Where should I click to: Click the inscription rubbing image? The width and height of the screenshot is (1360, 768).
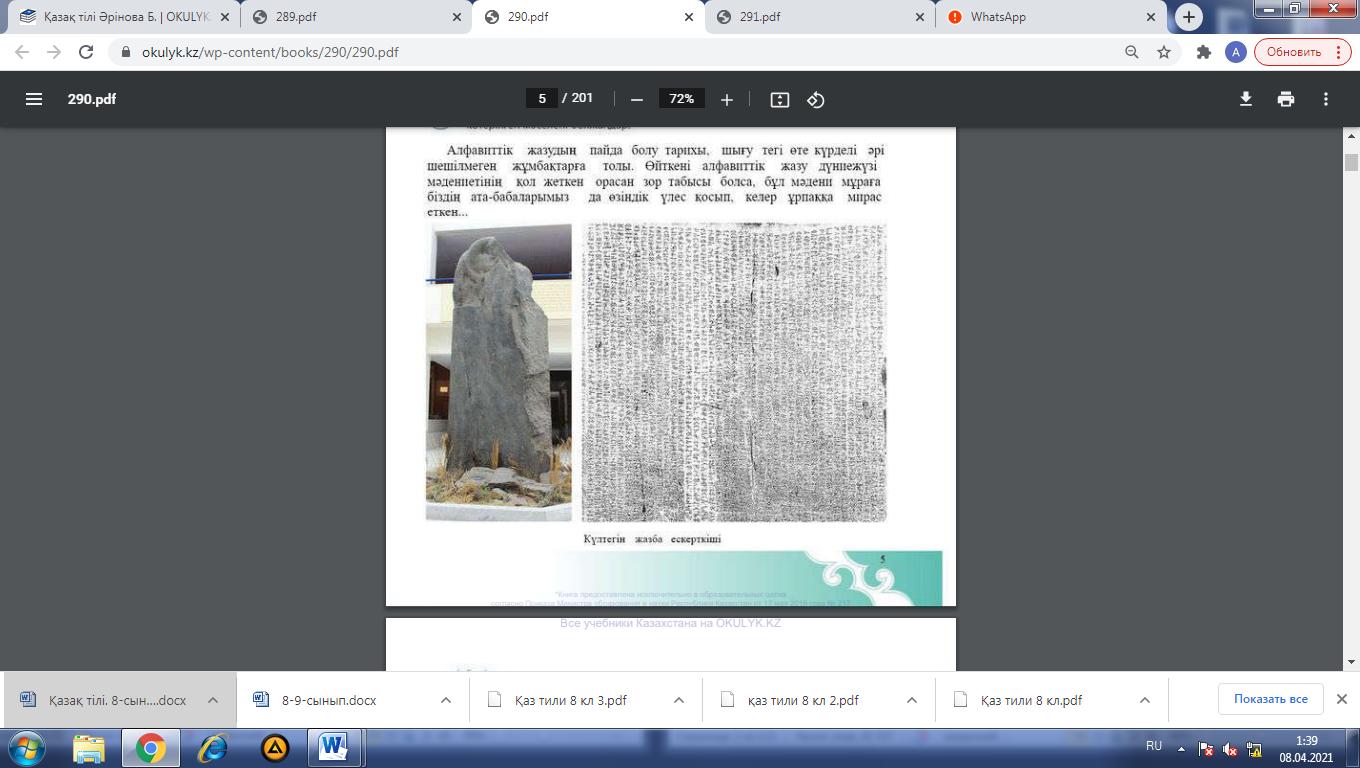point(734,372)
